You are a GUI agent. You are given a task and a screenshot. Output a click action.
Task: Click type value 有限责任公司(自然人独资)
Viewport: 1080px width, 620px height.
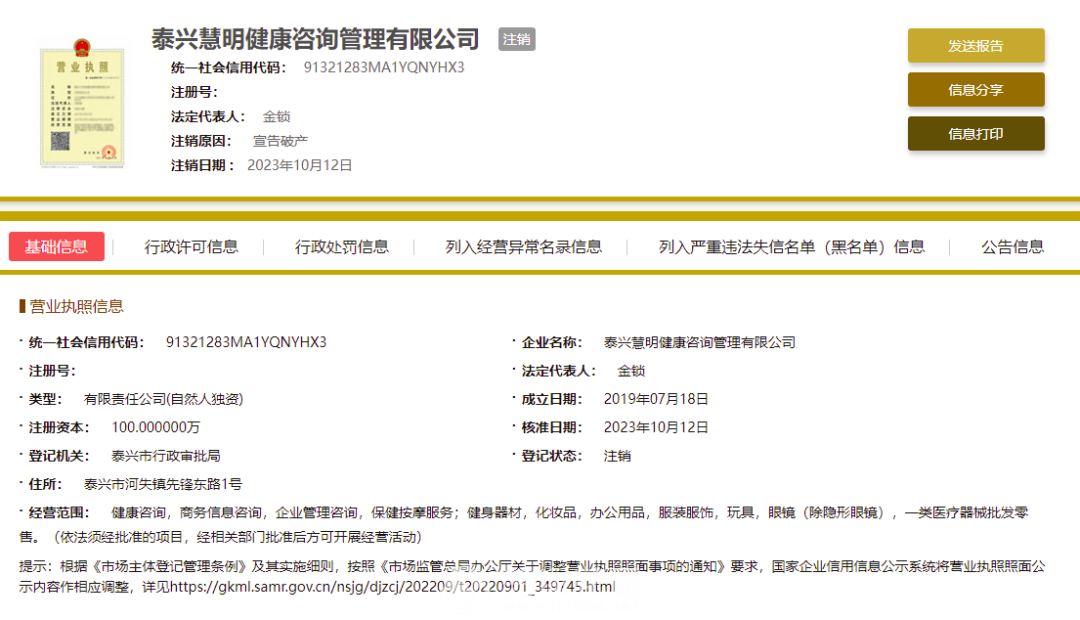[x=163, y=399]
